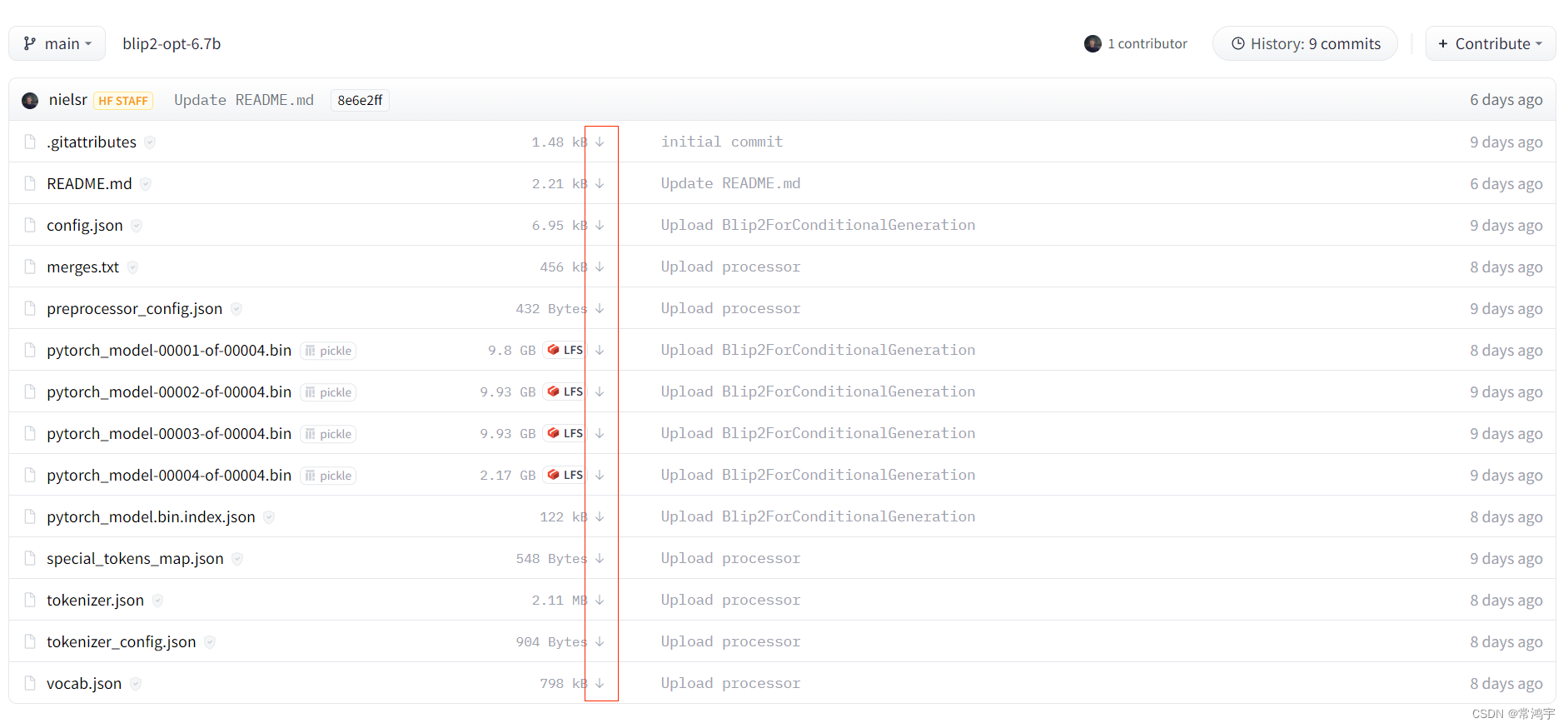Viewport: 1568px width, 728px height.
Task: Download special_tokens_map.json via arrow icon
Action: 600,558
